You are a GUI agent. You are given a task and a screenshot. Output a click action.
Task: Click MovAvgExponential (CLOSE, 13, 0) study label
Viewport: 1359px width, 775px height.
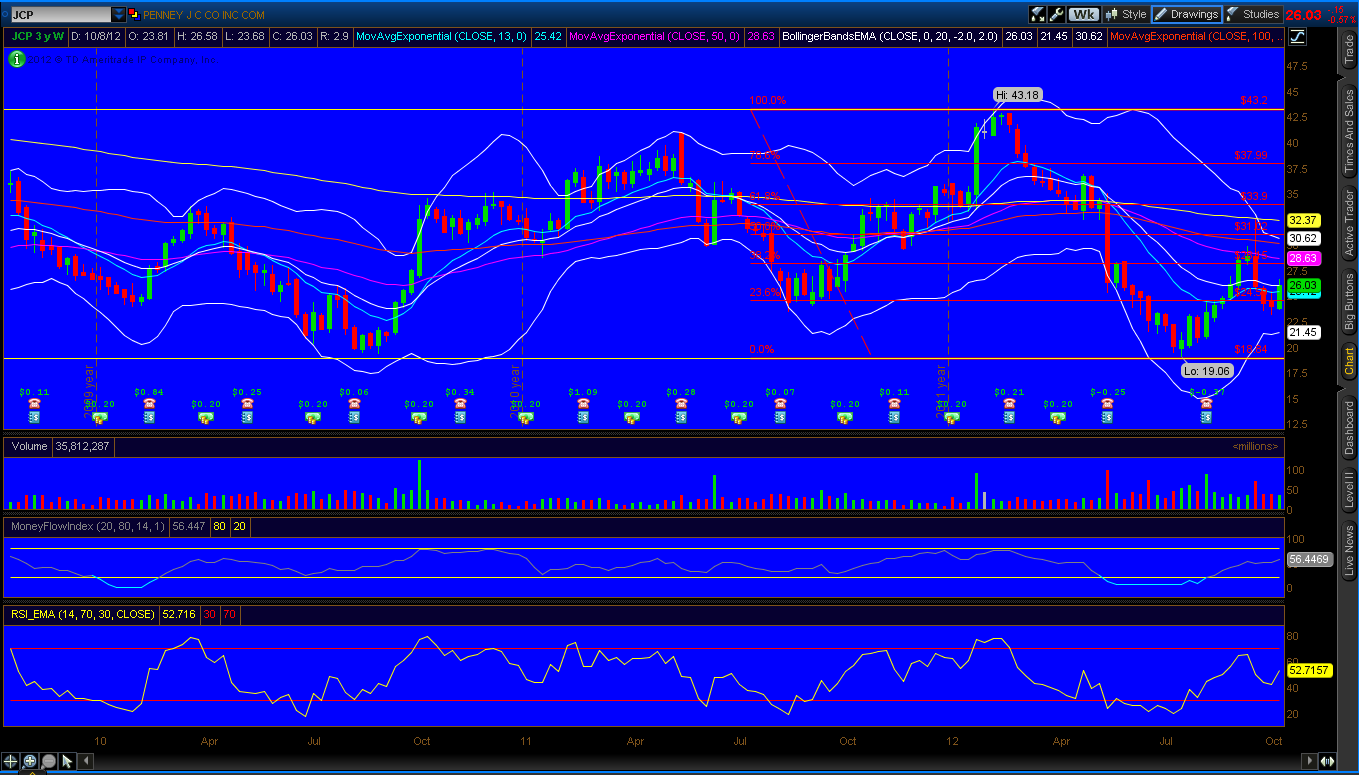pos(442,36)
